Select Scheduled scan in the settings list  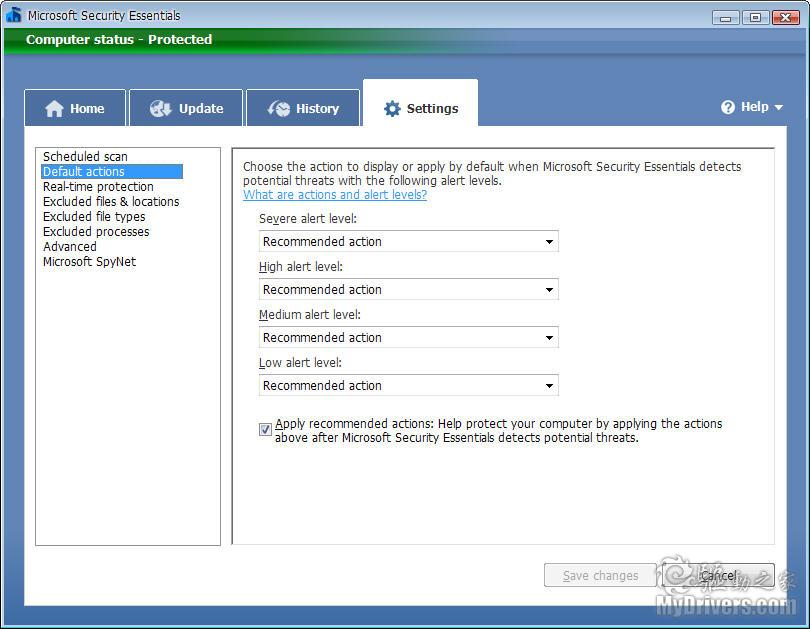click(85, 157)
